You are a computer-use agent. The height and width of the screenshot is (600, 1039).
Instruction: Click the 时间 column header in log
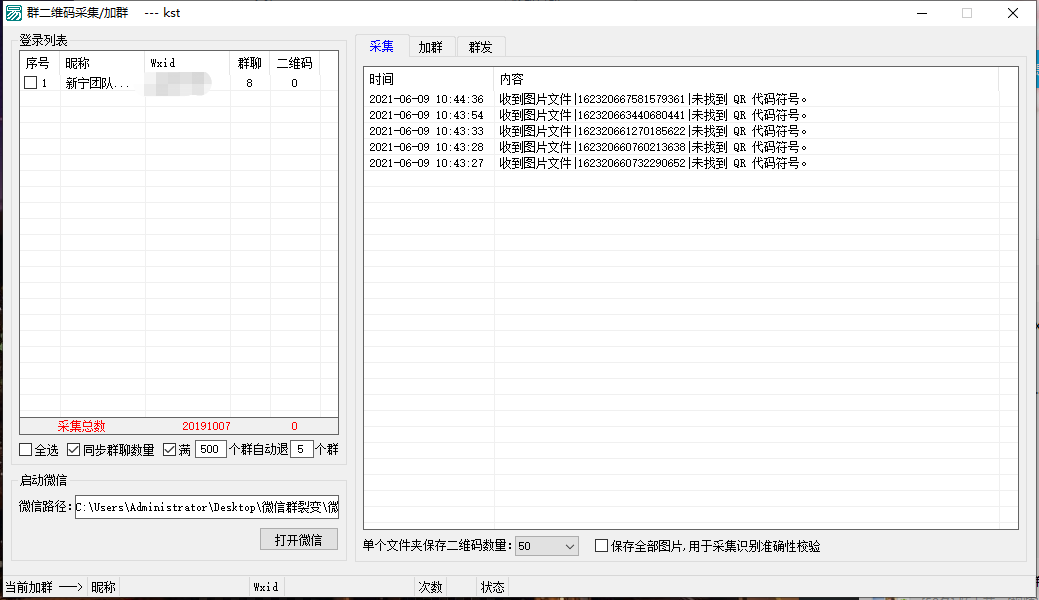pyautogui.click(x=429, y=80)
